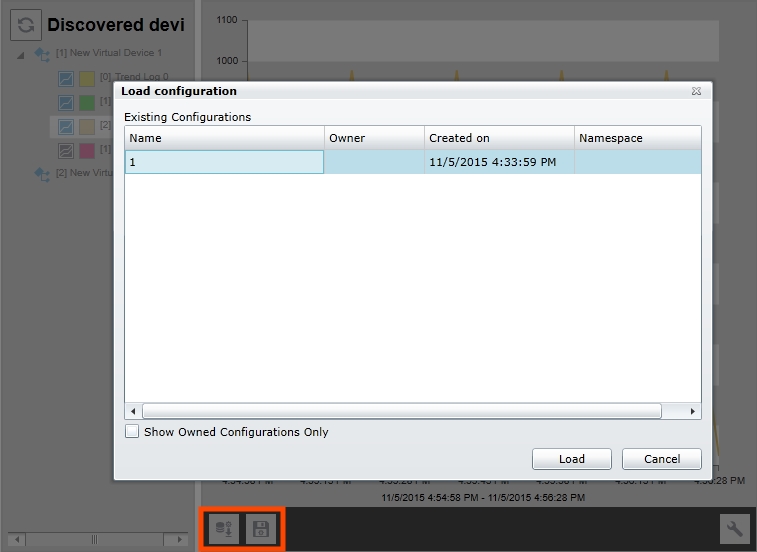Click the New Virtual Device 2 network icon
The image size is (757, 552).
(x=42, y=173)
